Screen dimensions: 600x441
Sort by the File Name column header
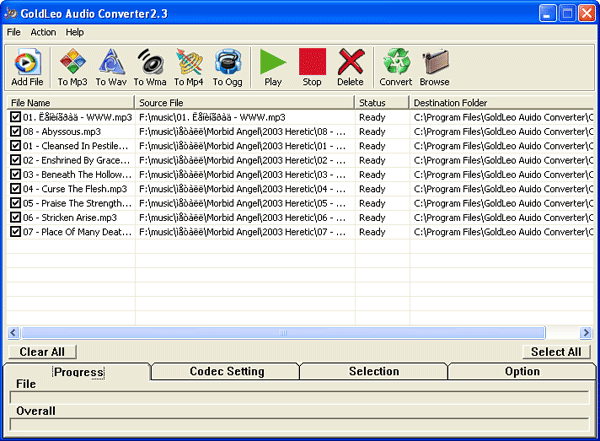[x=71, y=103]
